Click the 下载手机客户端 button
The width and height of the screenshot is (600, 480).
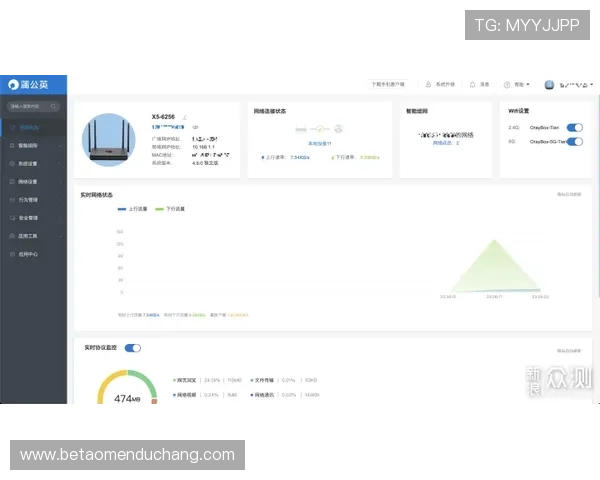tap(388, 85)
